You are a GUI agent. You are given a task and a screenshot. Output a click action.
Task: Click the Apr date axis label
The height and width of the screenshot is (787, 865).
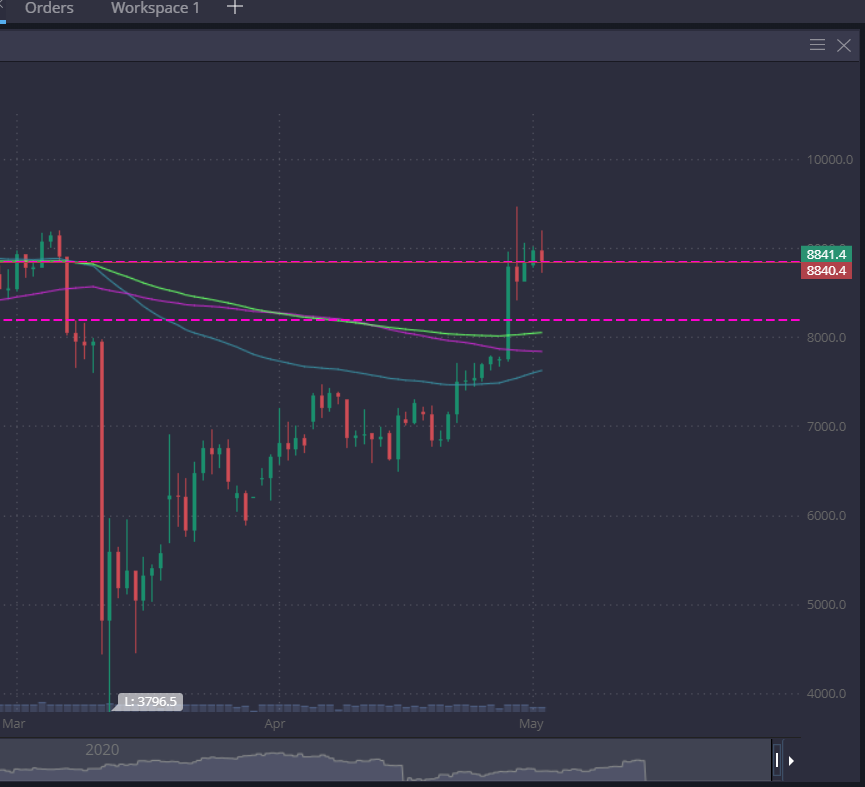(275, 724)
